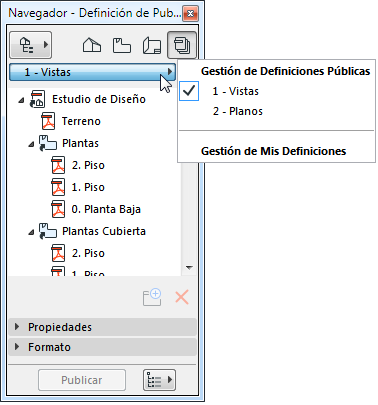Screen dimensions: 378x405
Task: Click the Plantas folder icon
Action: click(48, 143)
